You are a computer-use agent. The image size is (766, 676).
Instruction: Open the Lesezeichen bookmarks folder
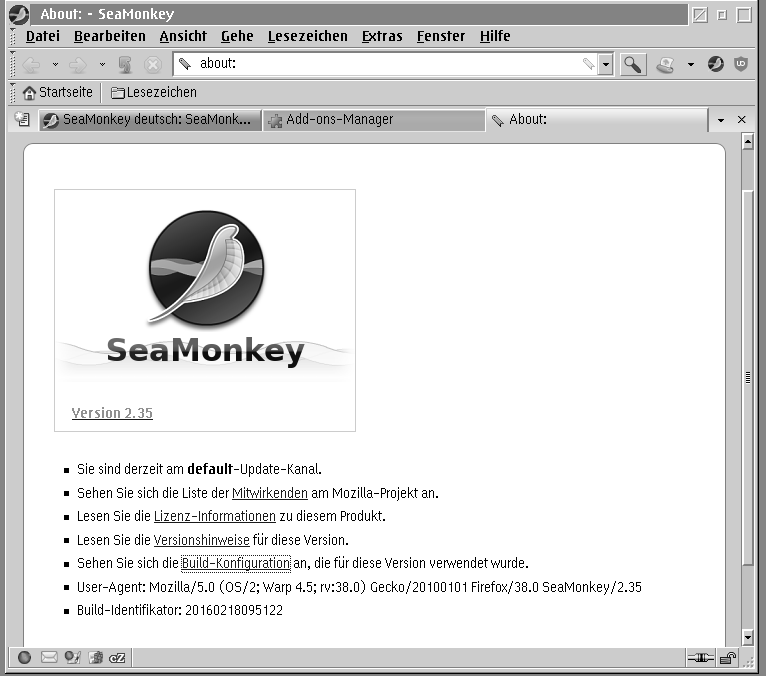click(x=153, y=92)
